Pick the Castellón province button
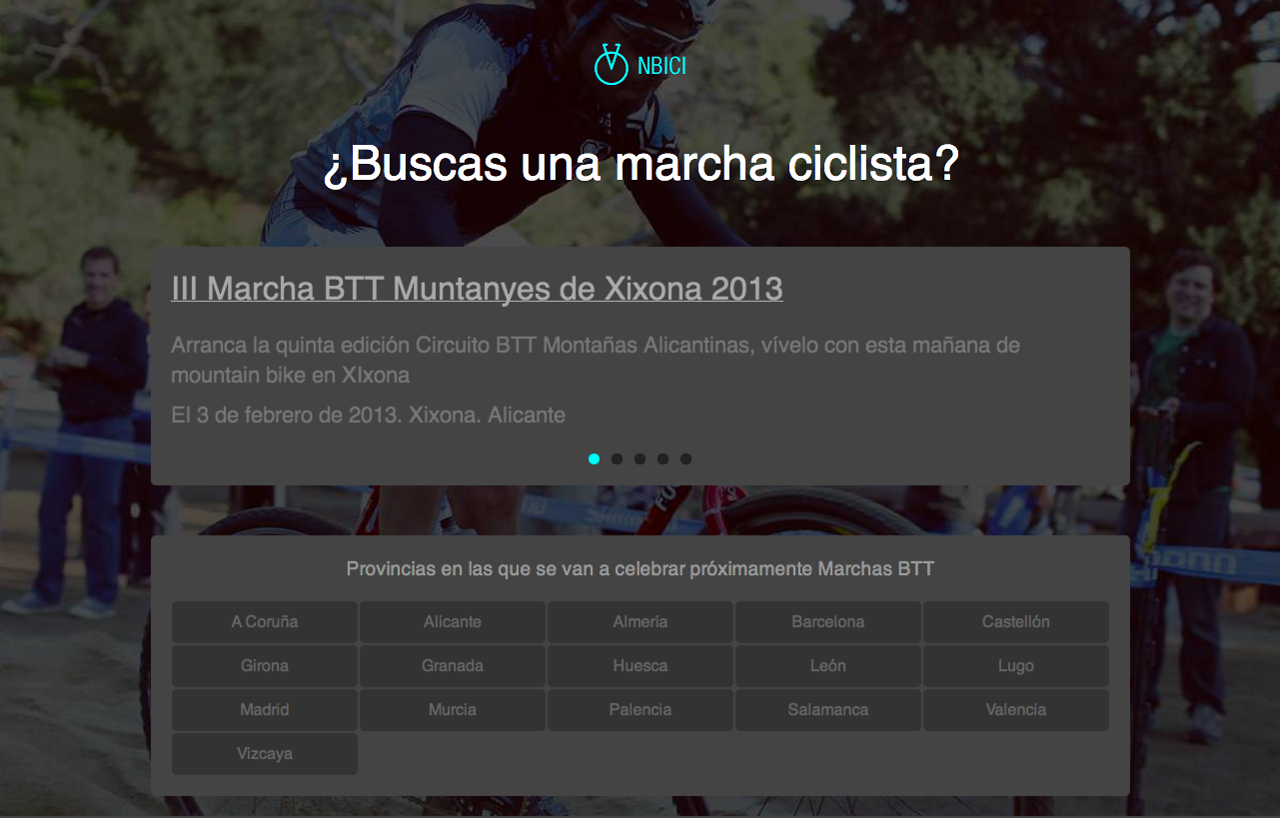 tap(1016, 622)
